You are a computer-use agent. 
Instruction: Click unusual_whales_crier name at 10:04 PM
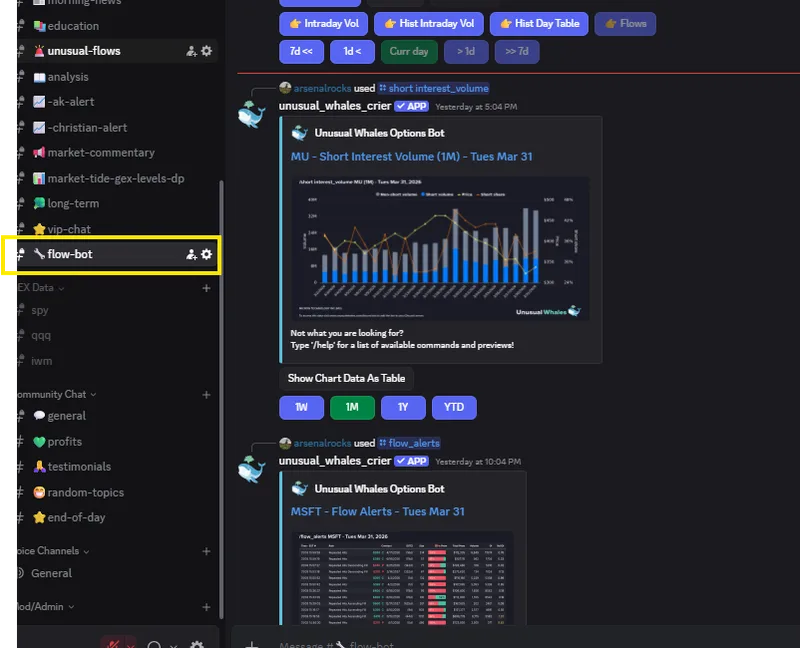[x=335, y=461]
